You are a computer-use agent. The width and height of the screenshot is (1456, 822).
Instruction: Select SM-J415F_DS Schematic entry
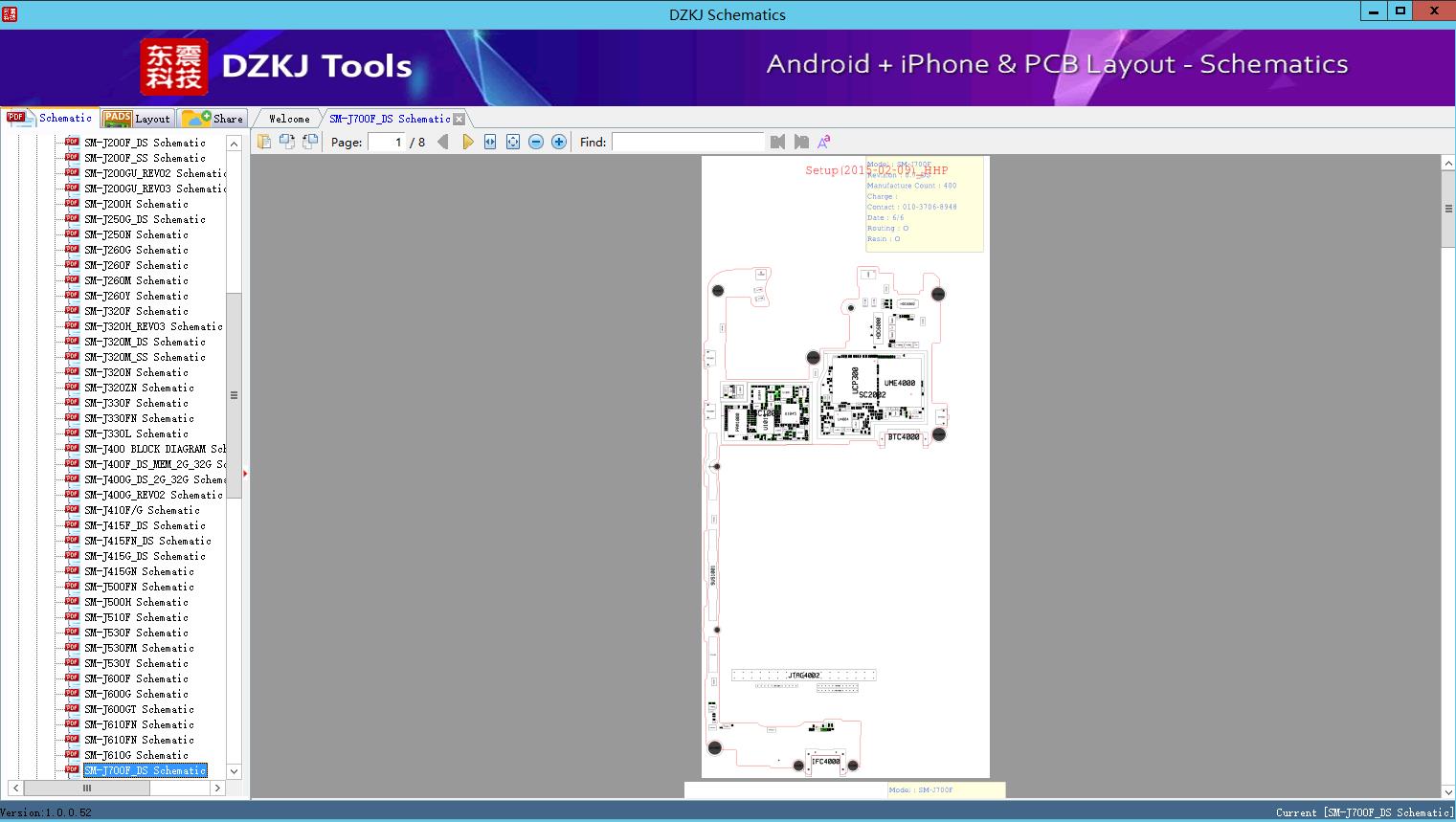145,525
